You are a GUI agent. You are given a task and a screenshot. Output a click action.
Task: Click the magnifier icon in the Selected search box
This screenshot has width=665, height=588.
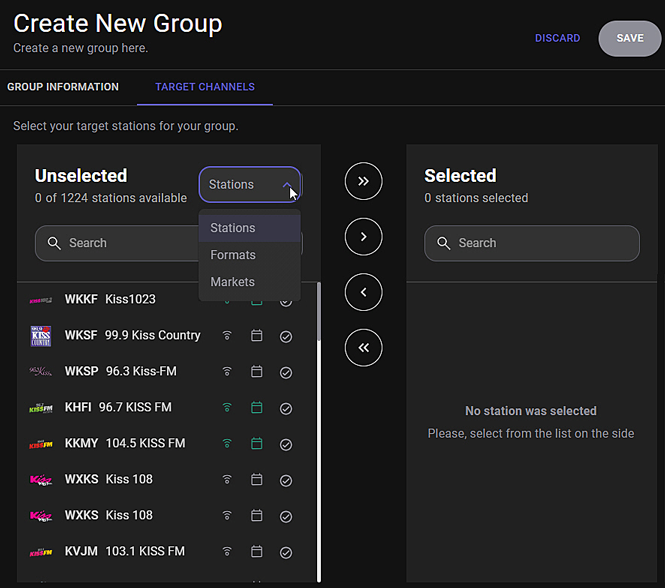tap(444, 243)
